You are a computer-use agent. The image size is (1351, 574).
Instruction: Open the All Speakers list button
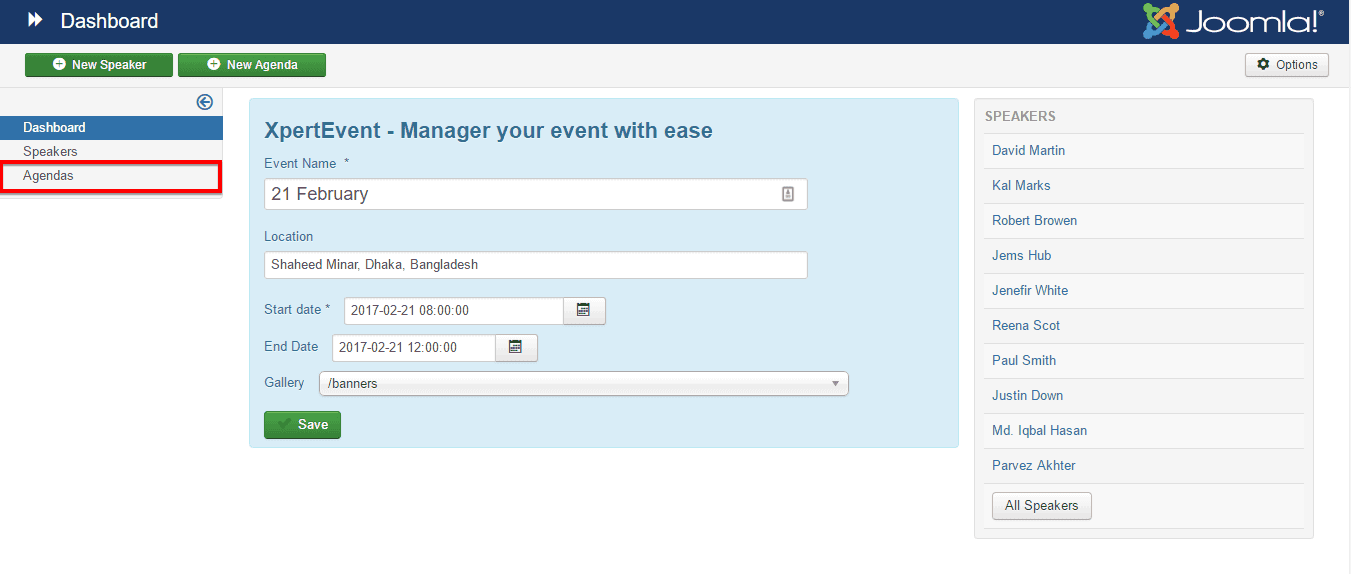pos(1041,506)
